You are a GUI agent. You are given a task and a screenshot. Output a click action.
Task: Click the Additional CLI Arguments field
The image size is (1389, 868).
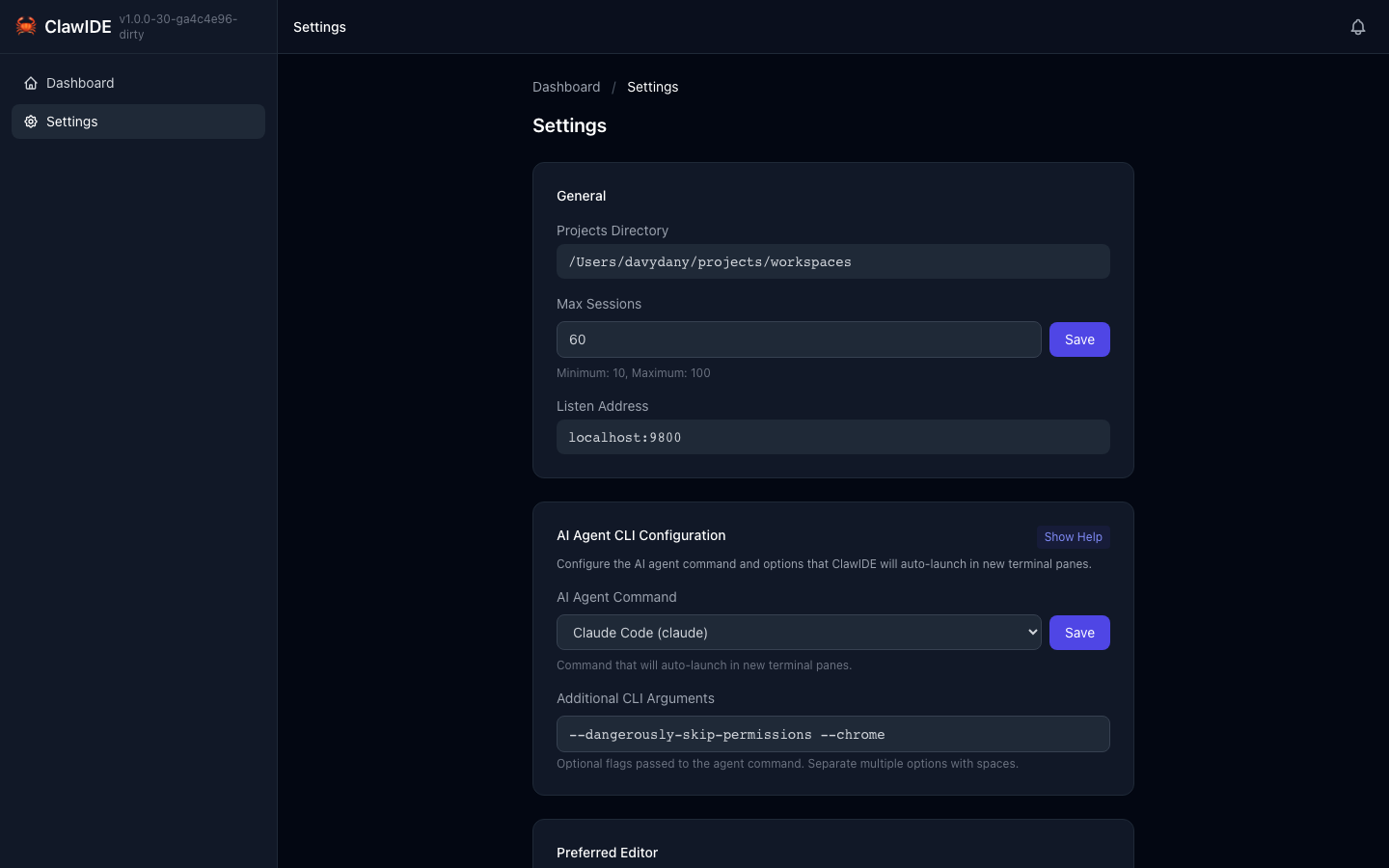click(x=833, y=734)
